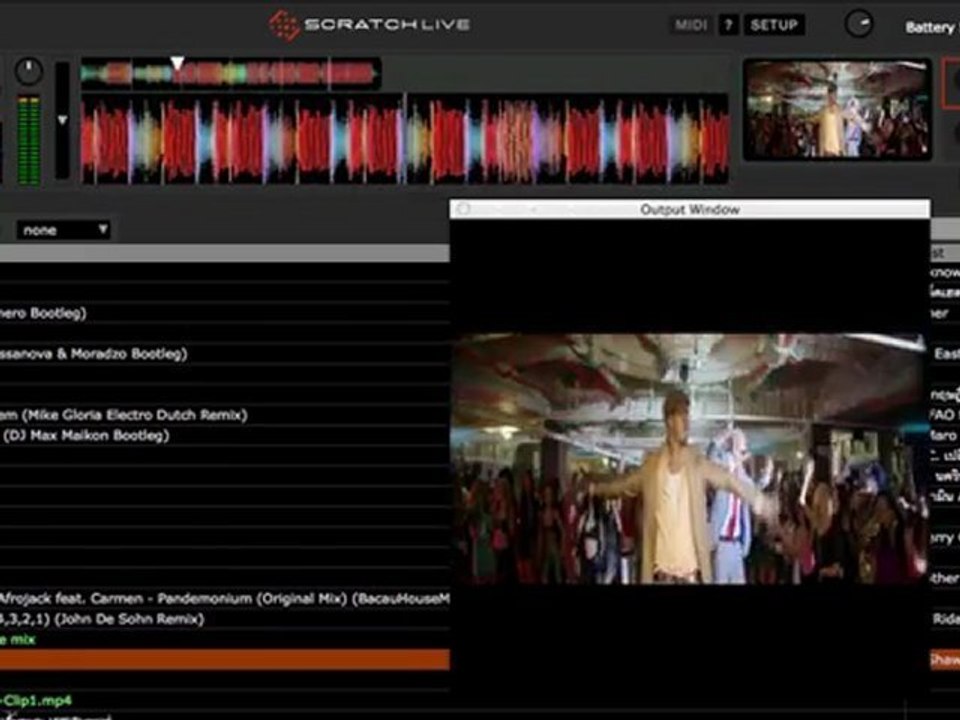Screen dimensions: 960x720
Task: Turn the gain knob above level meter
Action: coord(28,72)
